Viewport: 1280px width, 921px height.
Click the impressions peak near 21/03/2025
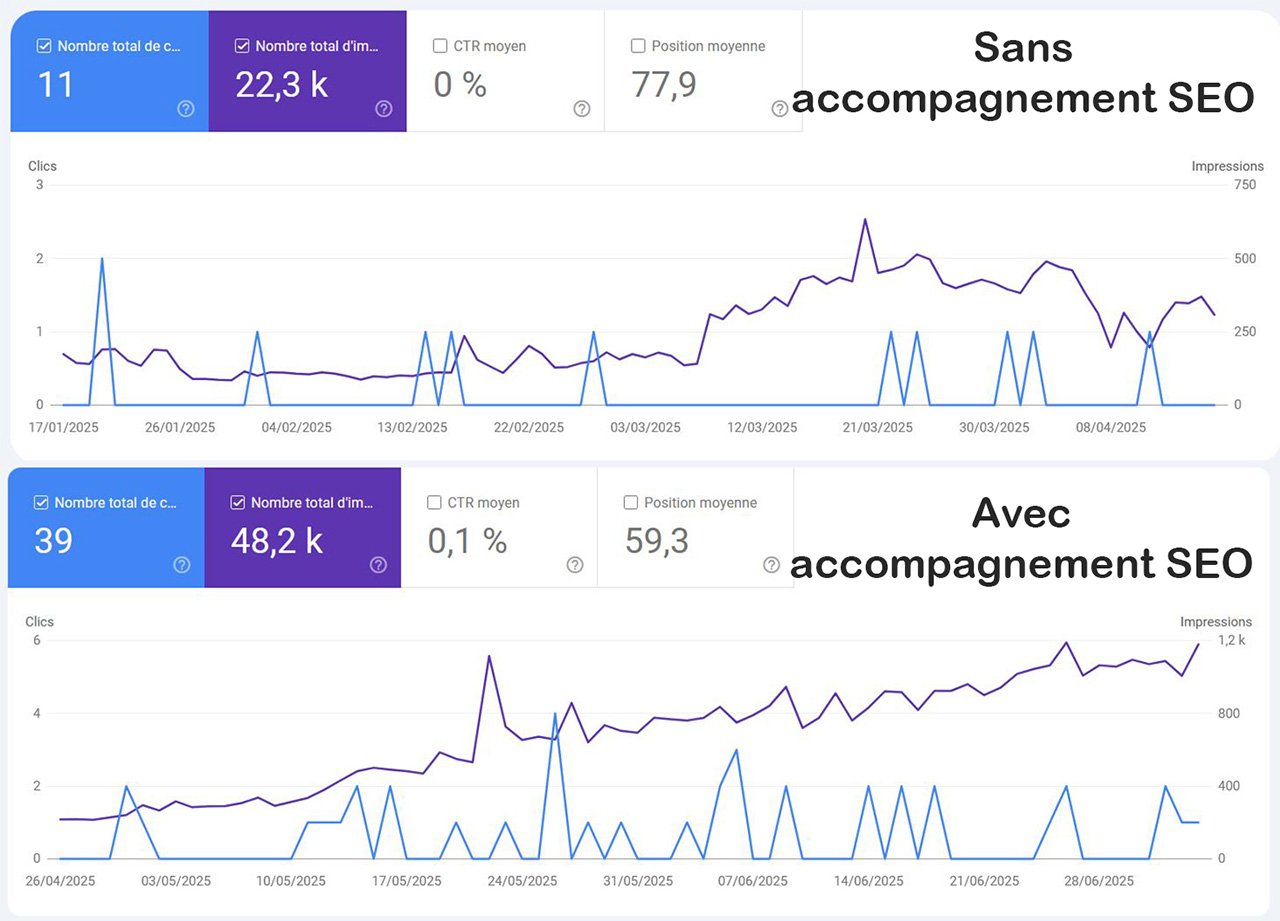(x=866, y=218)
